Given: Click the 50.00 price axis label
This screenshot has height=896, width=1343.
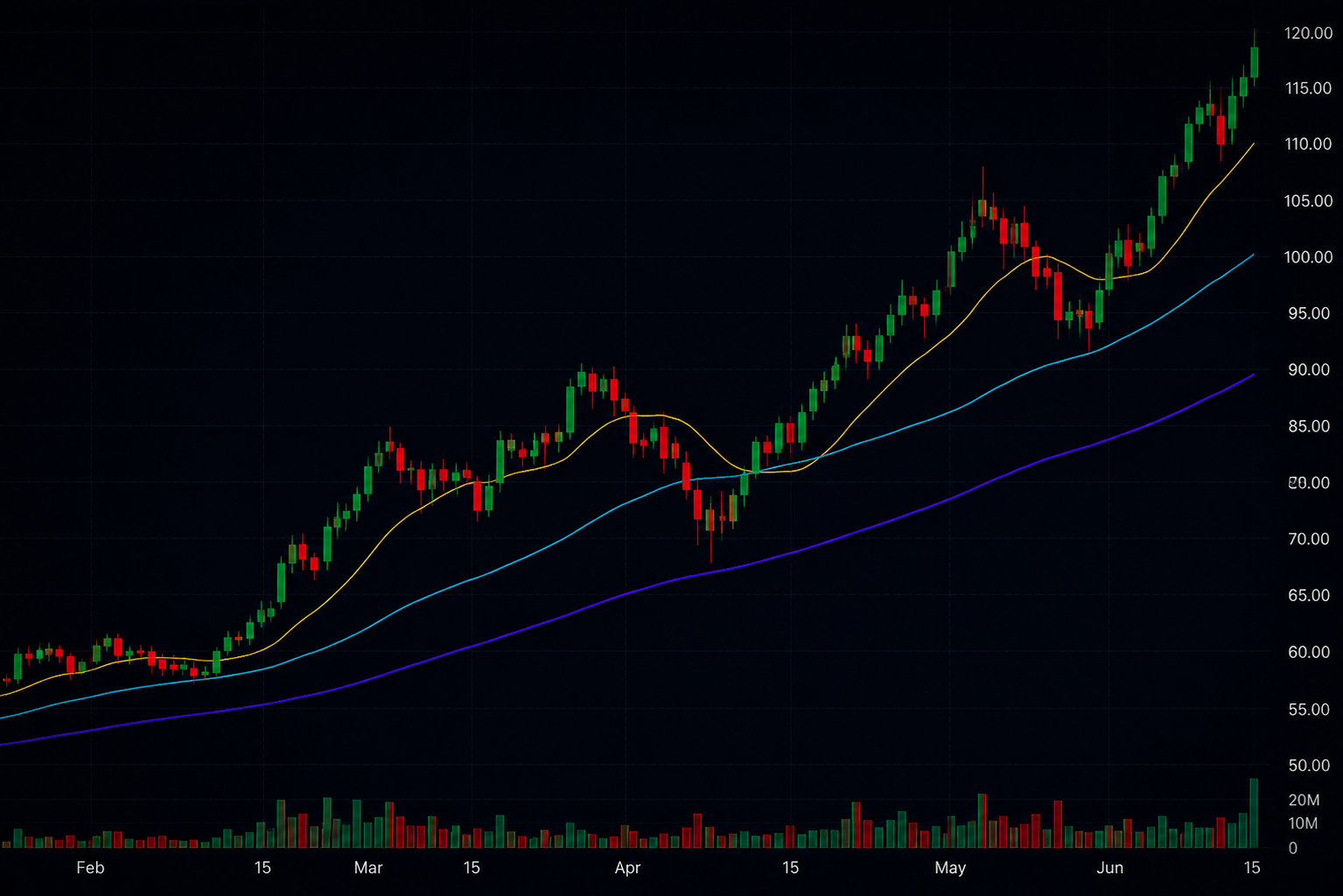Looking at the screenshot, I should pyautogui.click(x=1309, y=766).
